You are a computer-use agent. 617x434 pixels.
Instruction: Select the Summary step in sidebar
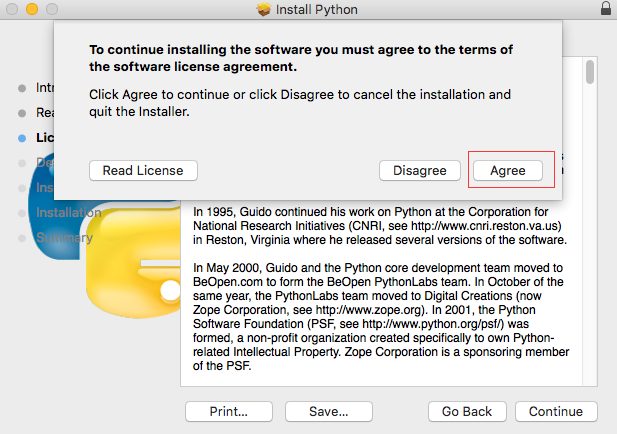click(64, 238)
